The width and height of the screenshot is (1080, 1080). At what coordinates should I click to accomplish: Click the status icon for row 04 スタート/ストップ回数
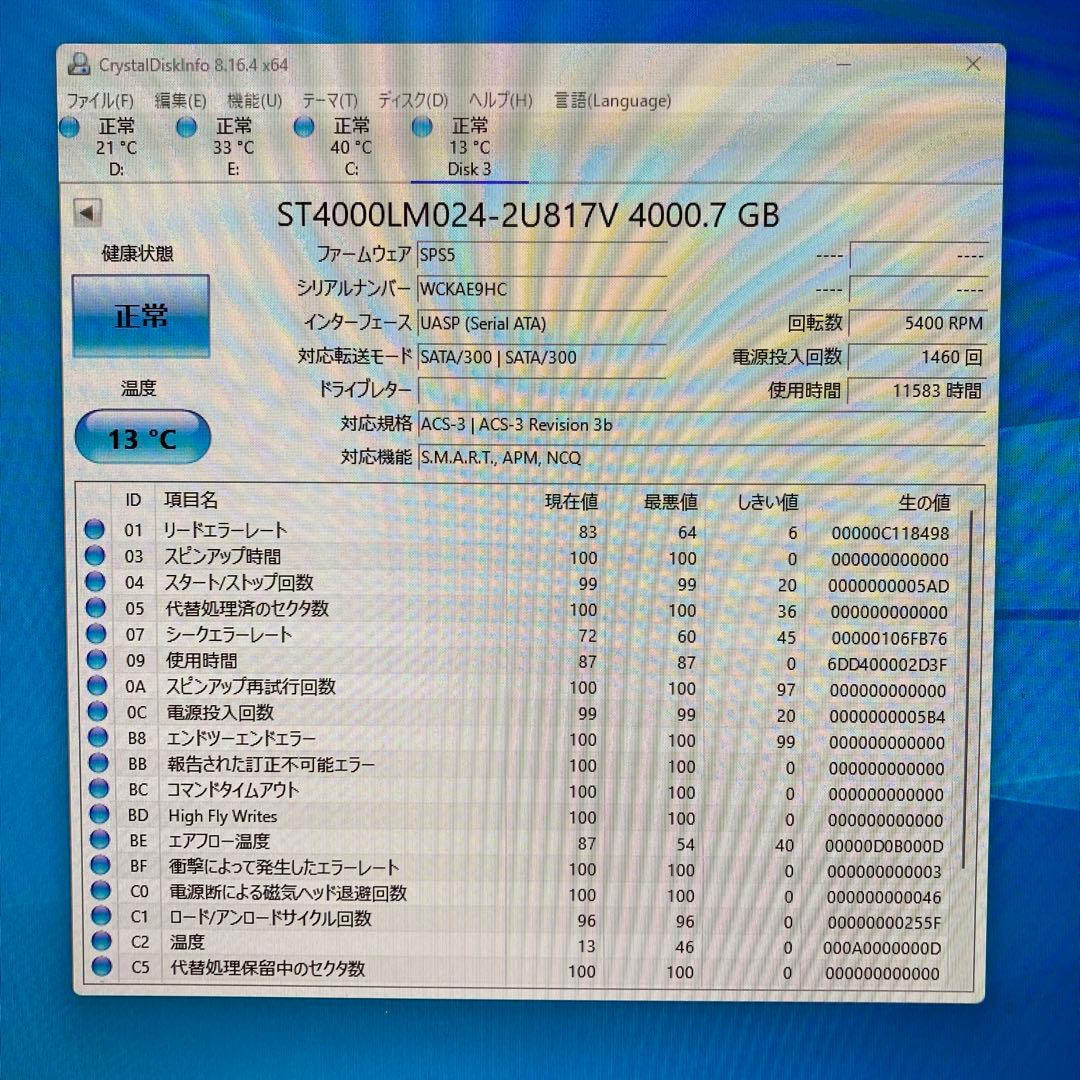pos(95,582)
